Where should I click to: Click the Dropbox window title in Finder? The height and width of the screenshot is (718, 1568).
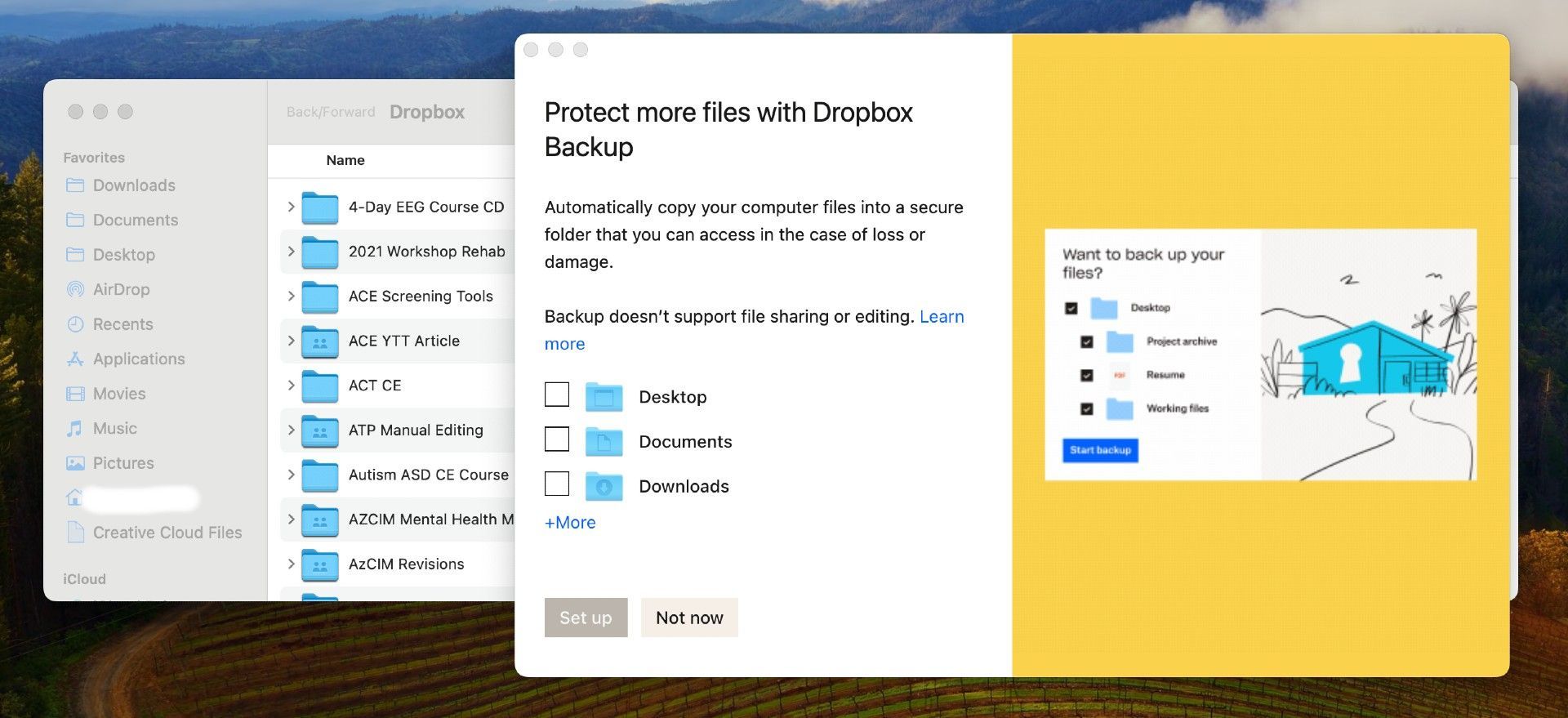[x=427, y=112]
